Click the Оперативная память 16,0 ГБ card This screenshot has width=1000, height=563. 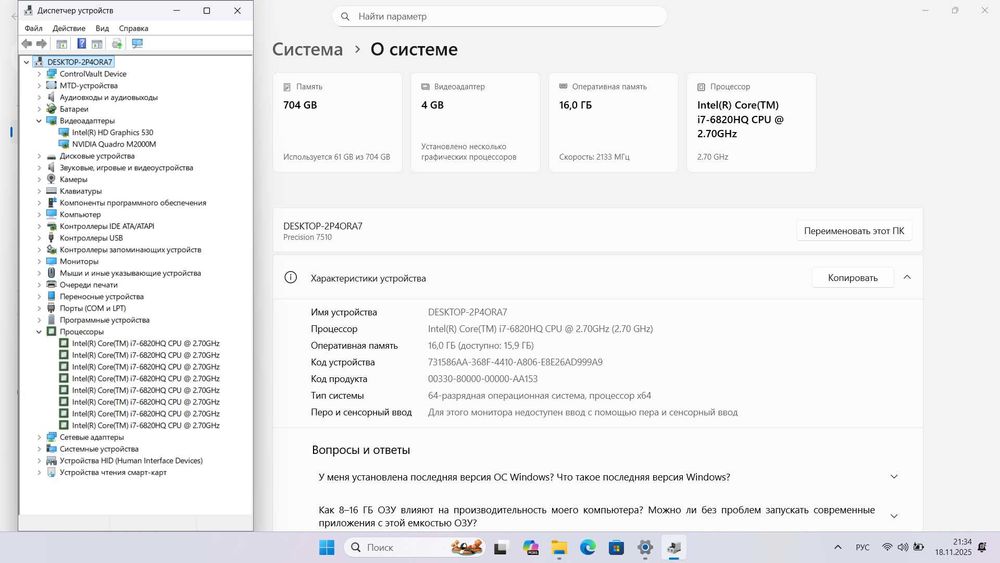tap(614, 122)
